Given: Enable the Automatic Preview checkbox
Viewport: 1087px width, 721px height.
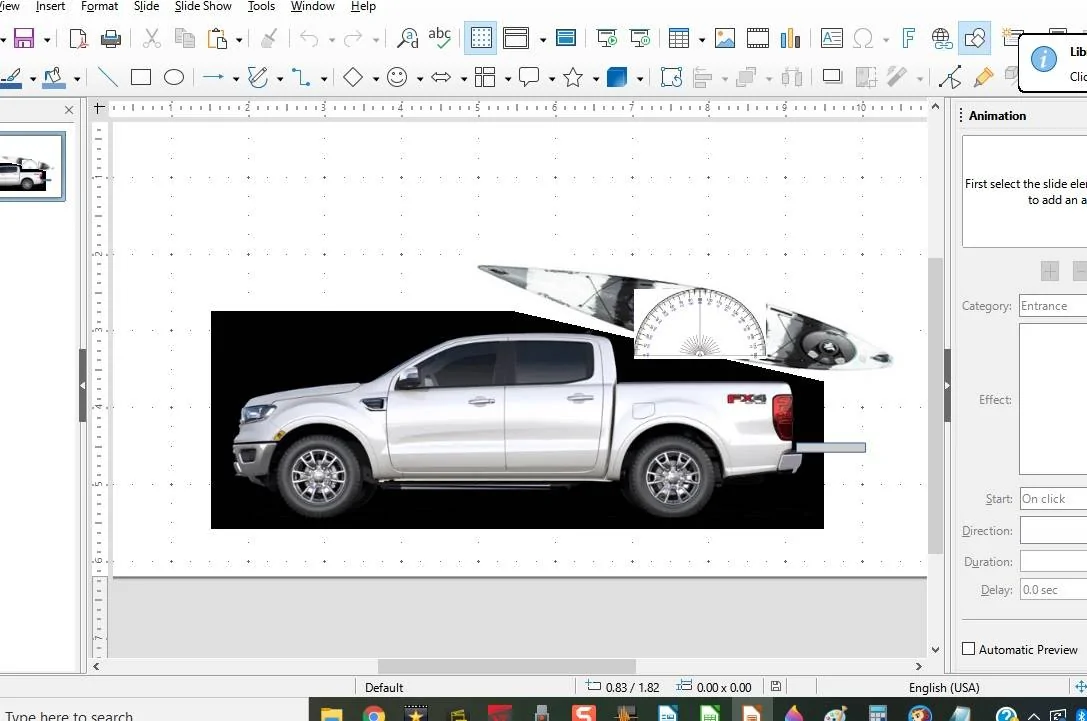Looking at the screenshot, I should (x=968, y=649).
